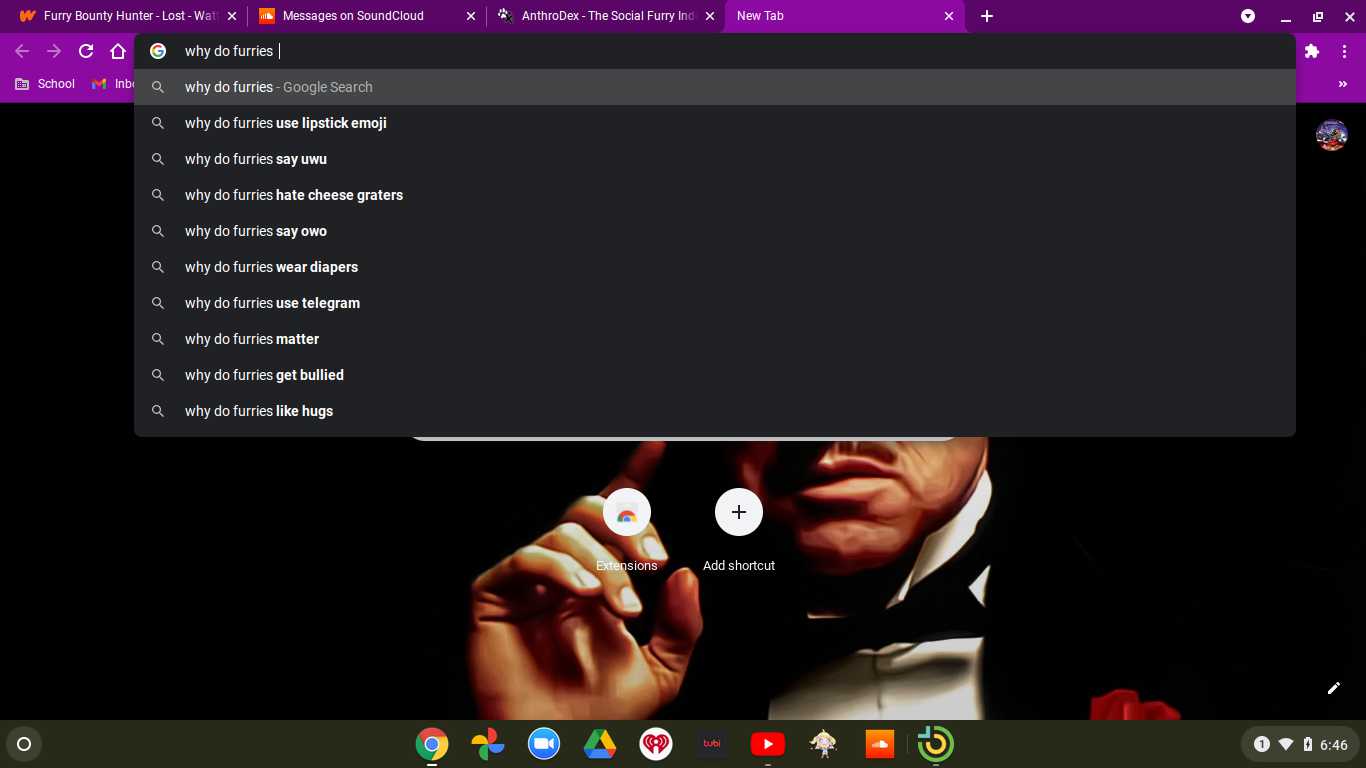Open Google Photos from the shelf
This screenshot has height=768, width=1366.
point(488,744)
